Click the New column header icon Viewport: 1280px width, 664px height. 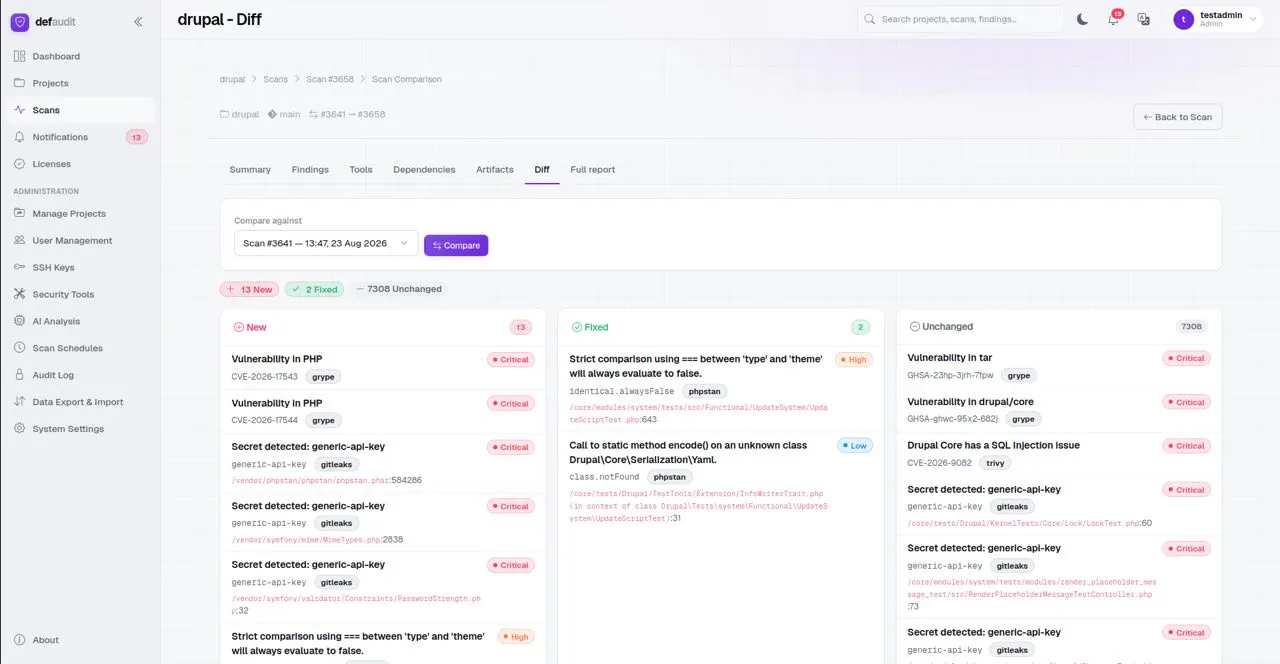238,327
